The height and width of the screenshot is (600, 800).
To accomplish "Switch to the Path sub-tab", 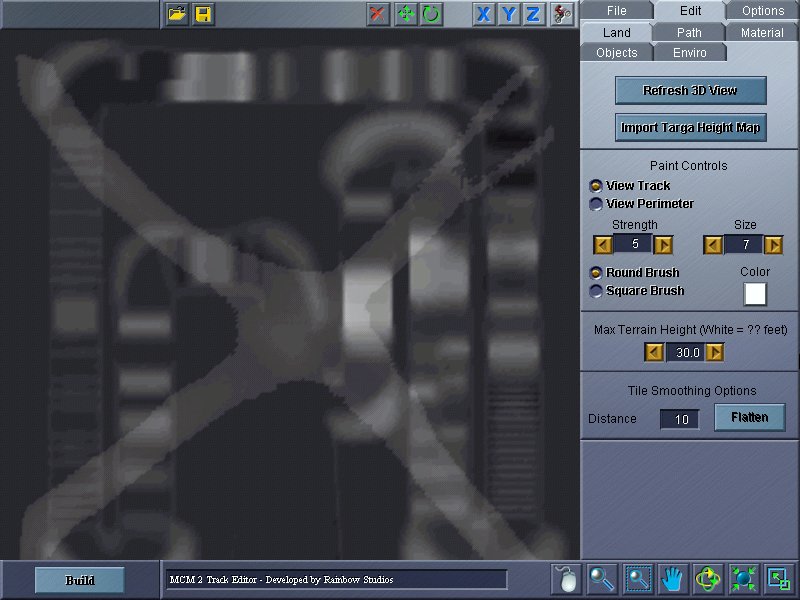I will [x=689, y=33].
